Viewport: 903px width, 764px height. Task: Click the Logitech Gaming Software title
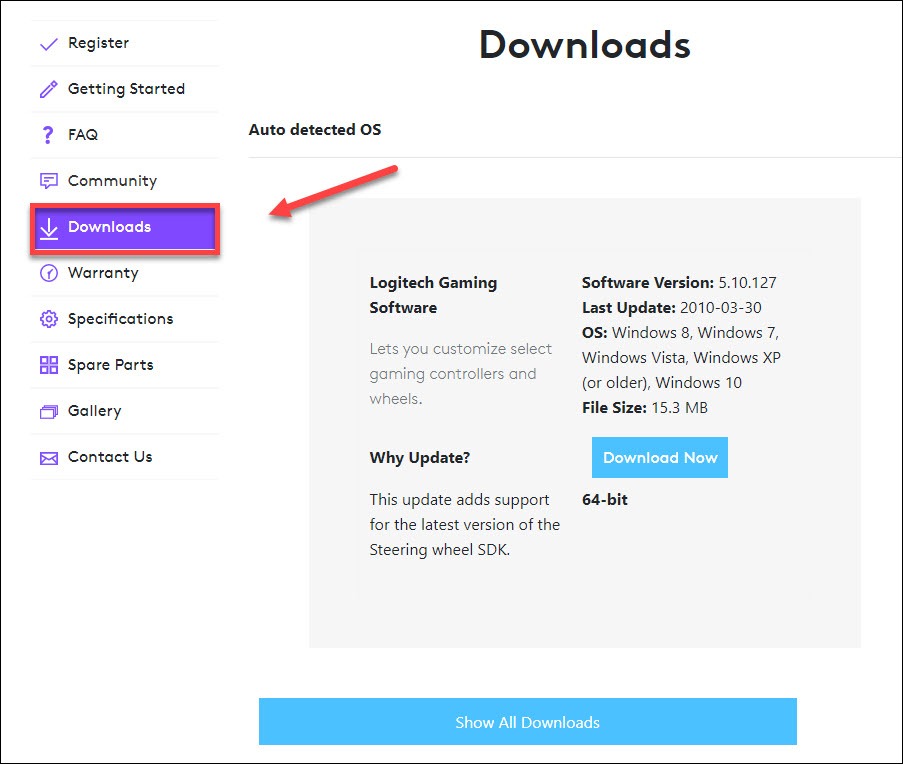[x=433, y=295]
